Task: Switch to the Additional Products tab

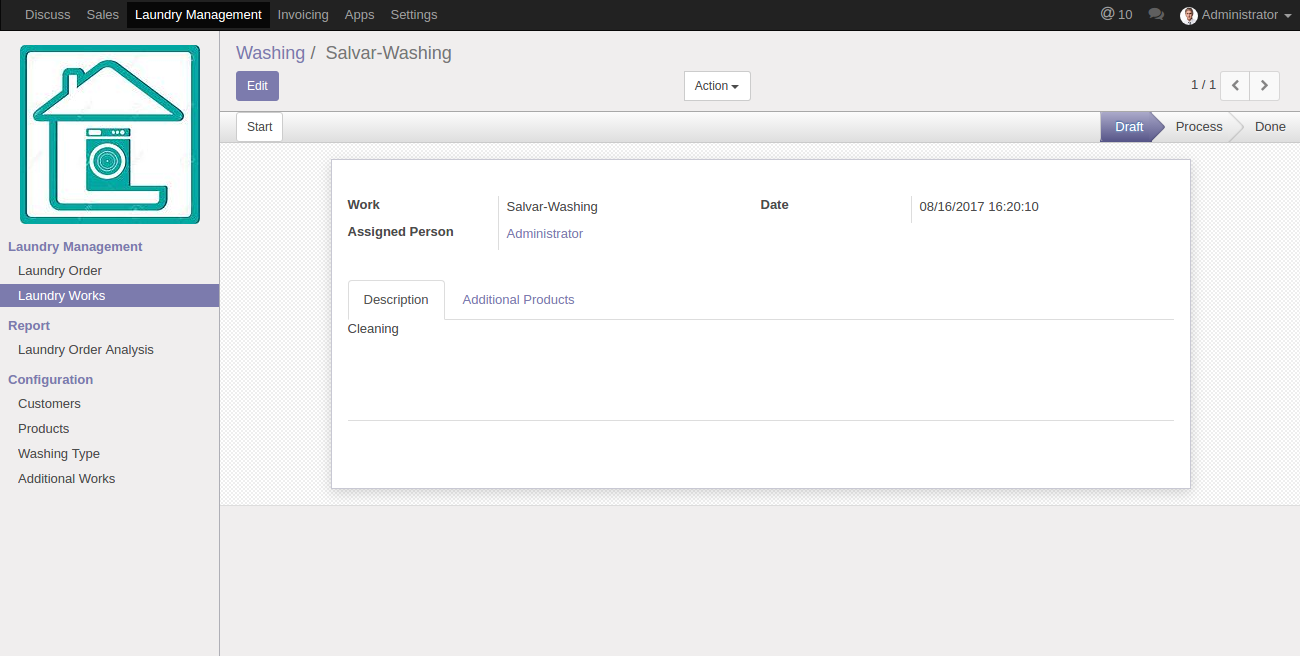Action: click(518, 300)
